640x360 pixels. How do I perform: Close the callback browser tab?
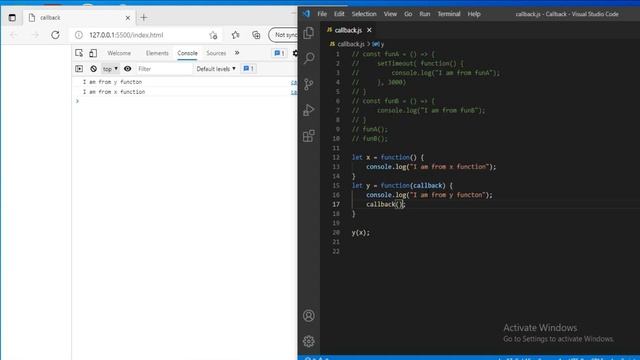(x=128, y=18)
